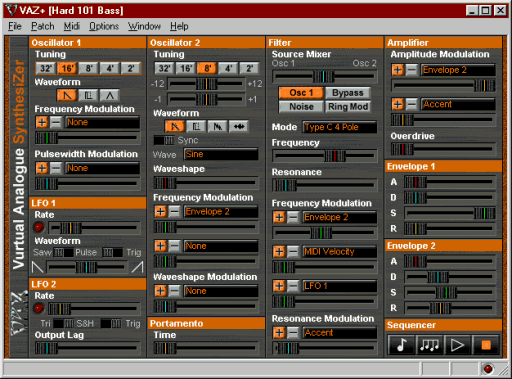
Task: Select Oscillator 2 pulse waveform icon
Action: [196, 126]
